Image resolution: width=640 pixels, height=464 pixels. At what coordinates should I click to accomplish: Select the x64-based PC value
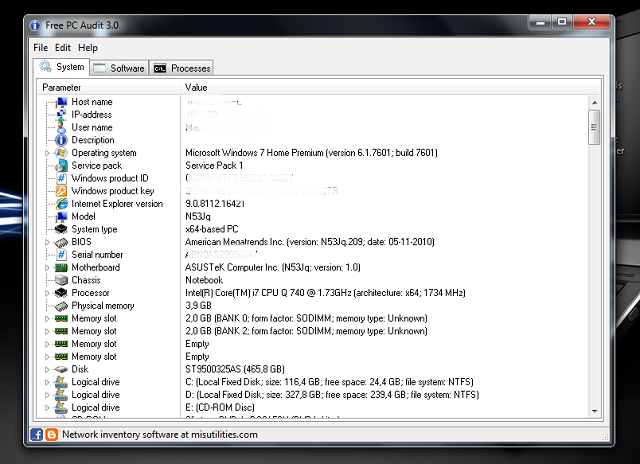[212, 229]
